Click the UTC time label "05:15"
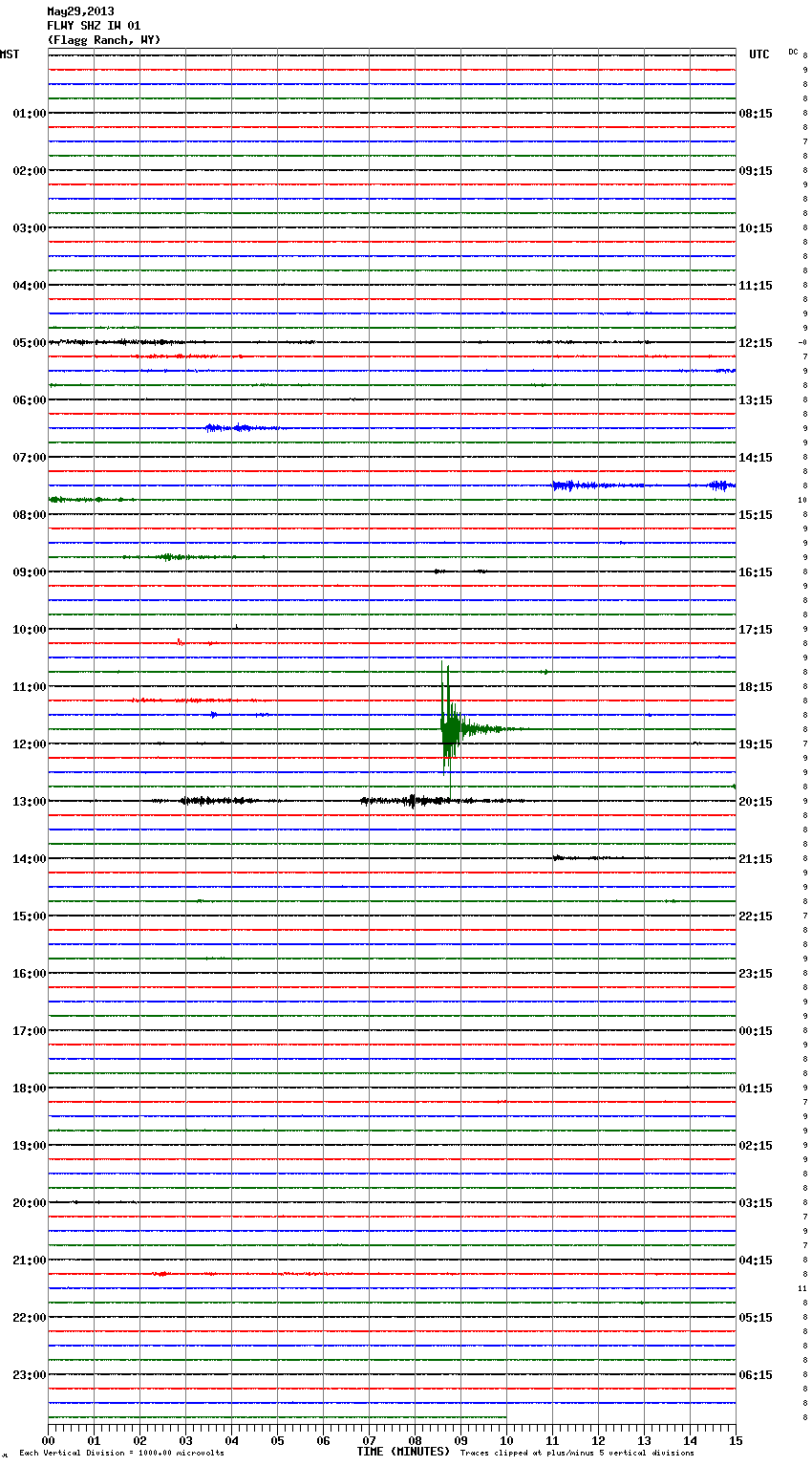This screenshot has height=1466, width=812. point(756,1318)
